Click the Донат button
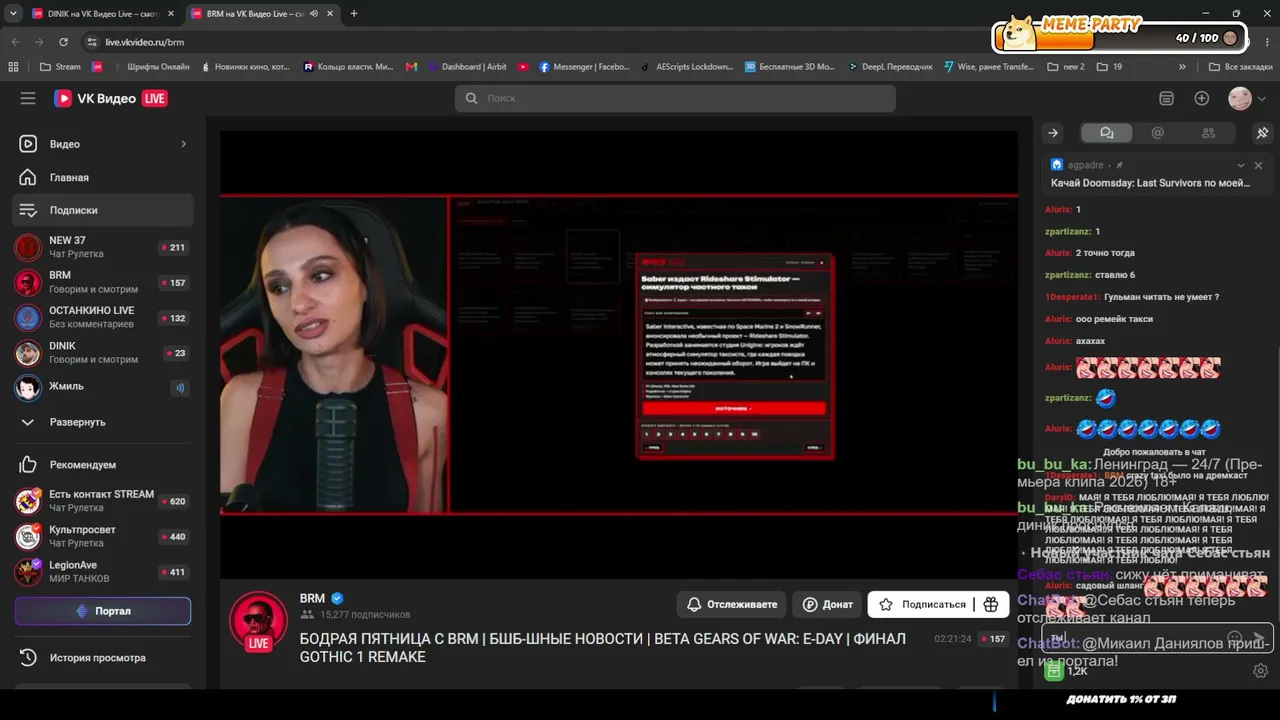 coord(827,604)
